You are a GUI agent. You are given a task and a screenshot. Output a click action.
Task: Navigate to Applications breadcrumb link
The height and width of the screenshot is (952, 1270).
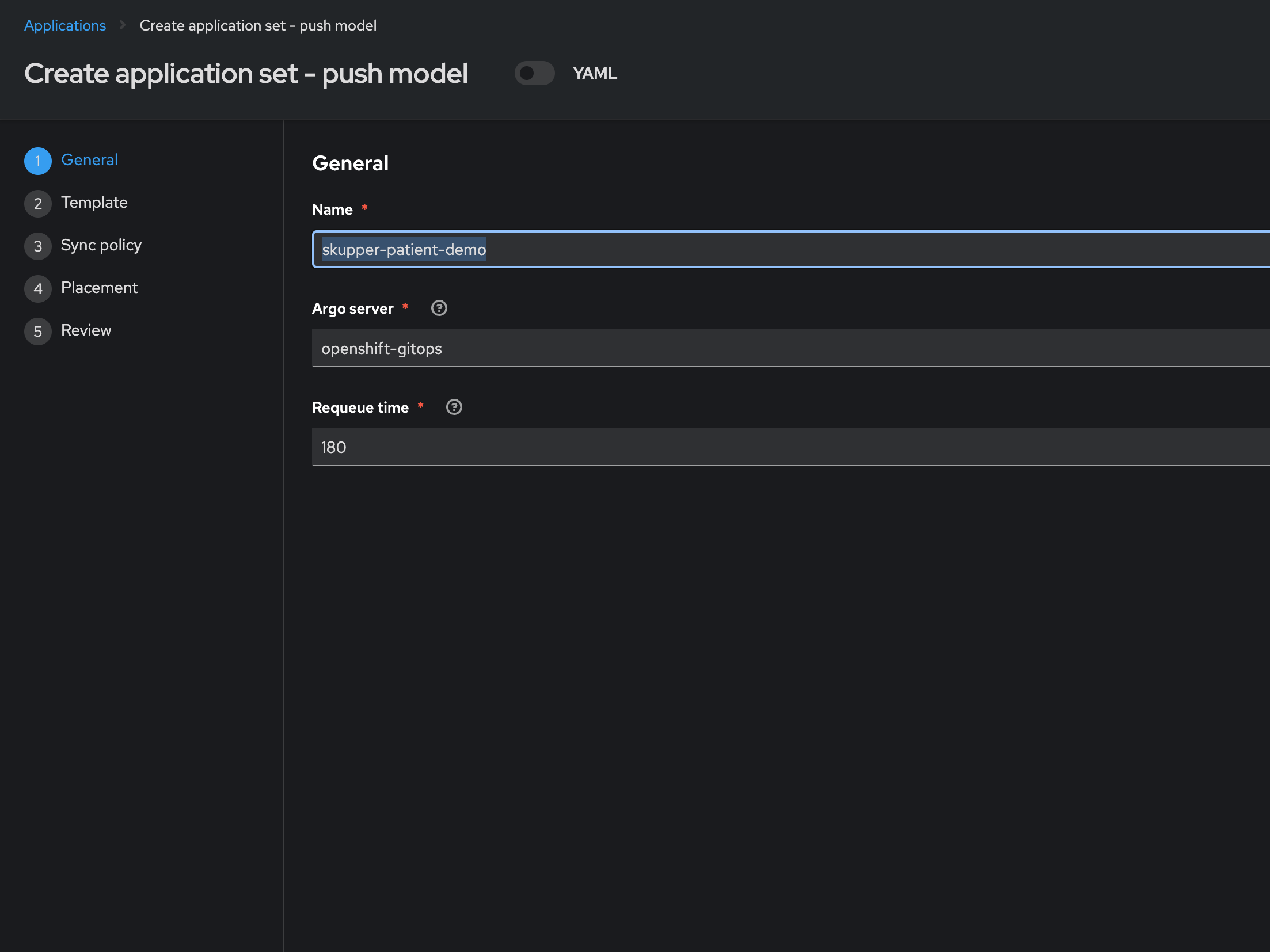pyautogui.click(x=65, y=26)
